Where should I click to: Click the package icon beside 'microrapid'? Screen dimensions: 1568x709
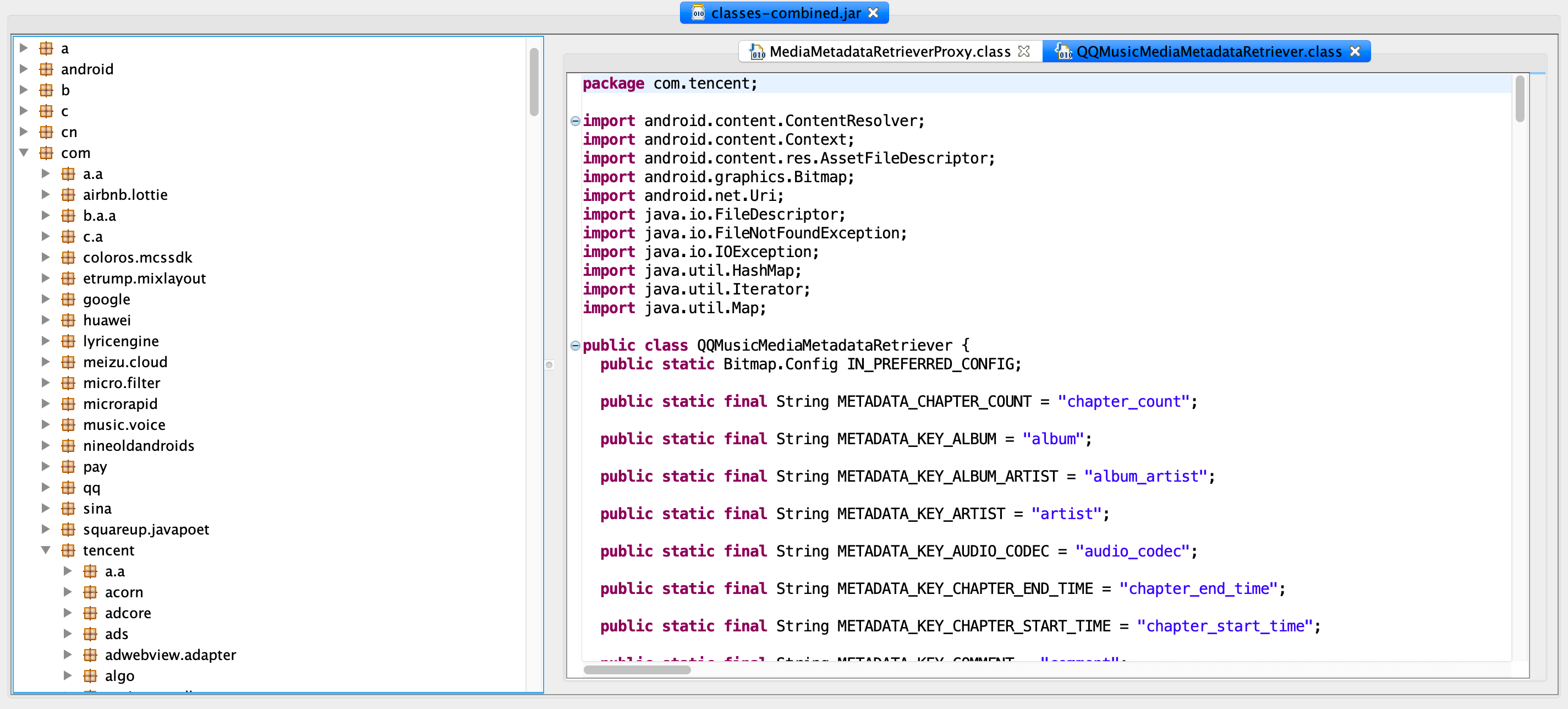coord(68,404)
